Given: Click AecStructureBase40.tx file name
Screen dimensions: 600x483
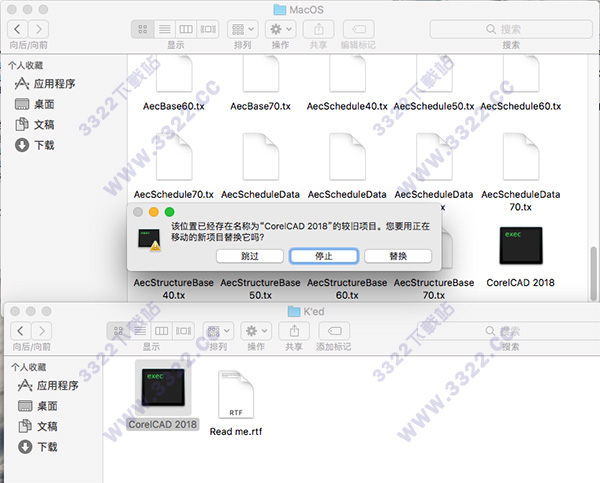Looking at the screenshot, I should point(174,289).
